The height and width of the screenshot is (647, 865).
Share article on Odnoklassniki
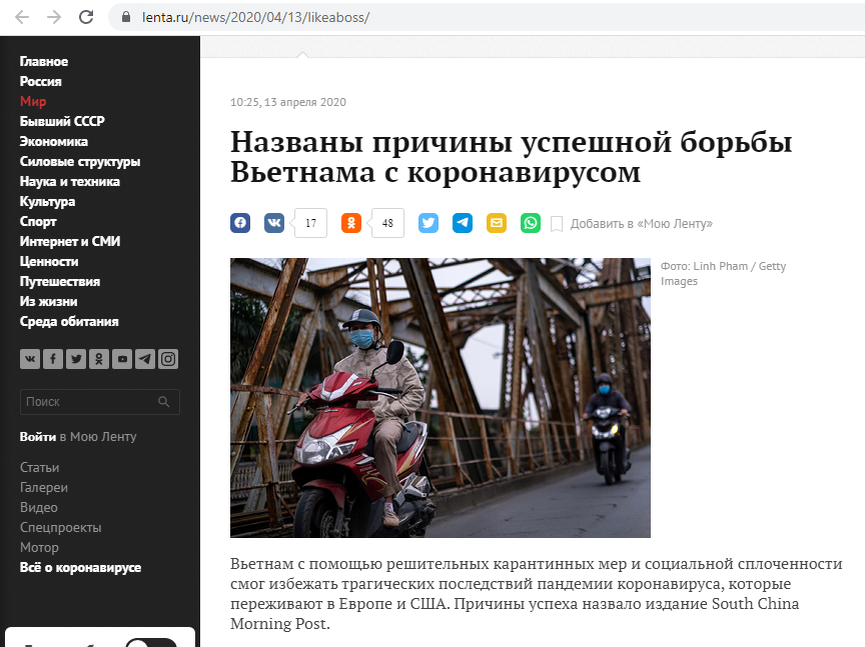click(x=351, y=223)
